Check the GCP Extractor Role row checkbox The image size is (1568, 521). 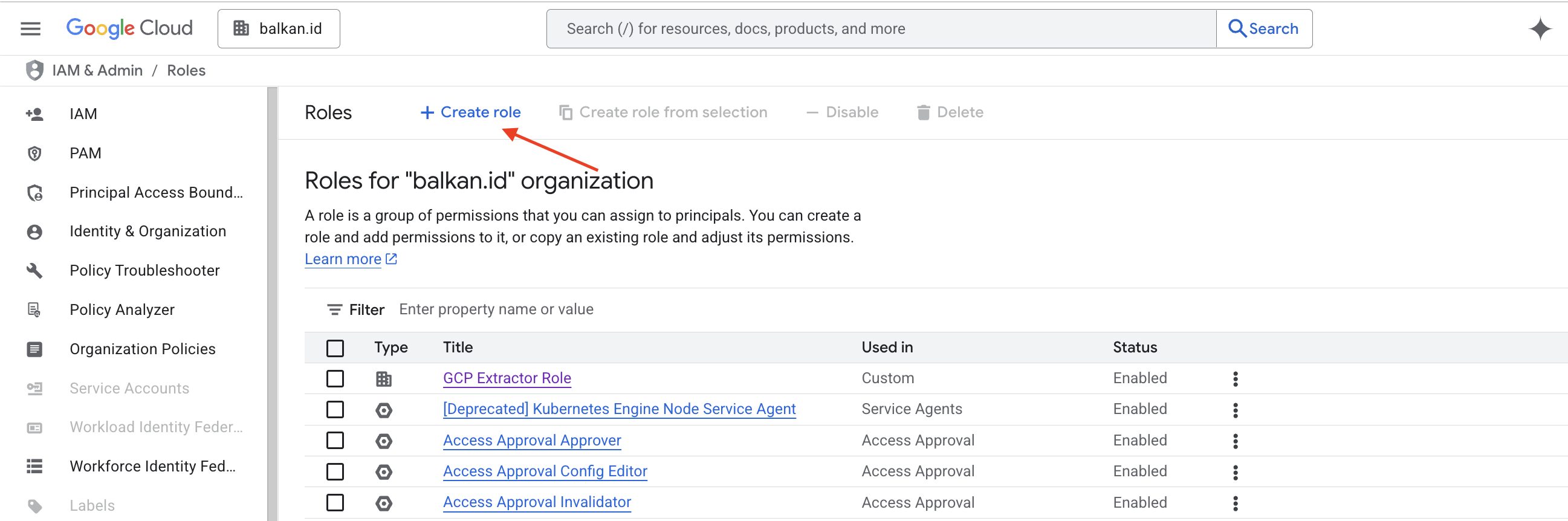pyautogui.click(x=335, y=378)
